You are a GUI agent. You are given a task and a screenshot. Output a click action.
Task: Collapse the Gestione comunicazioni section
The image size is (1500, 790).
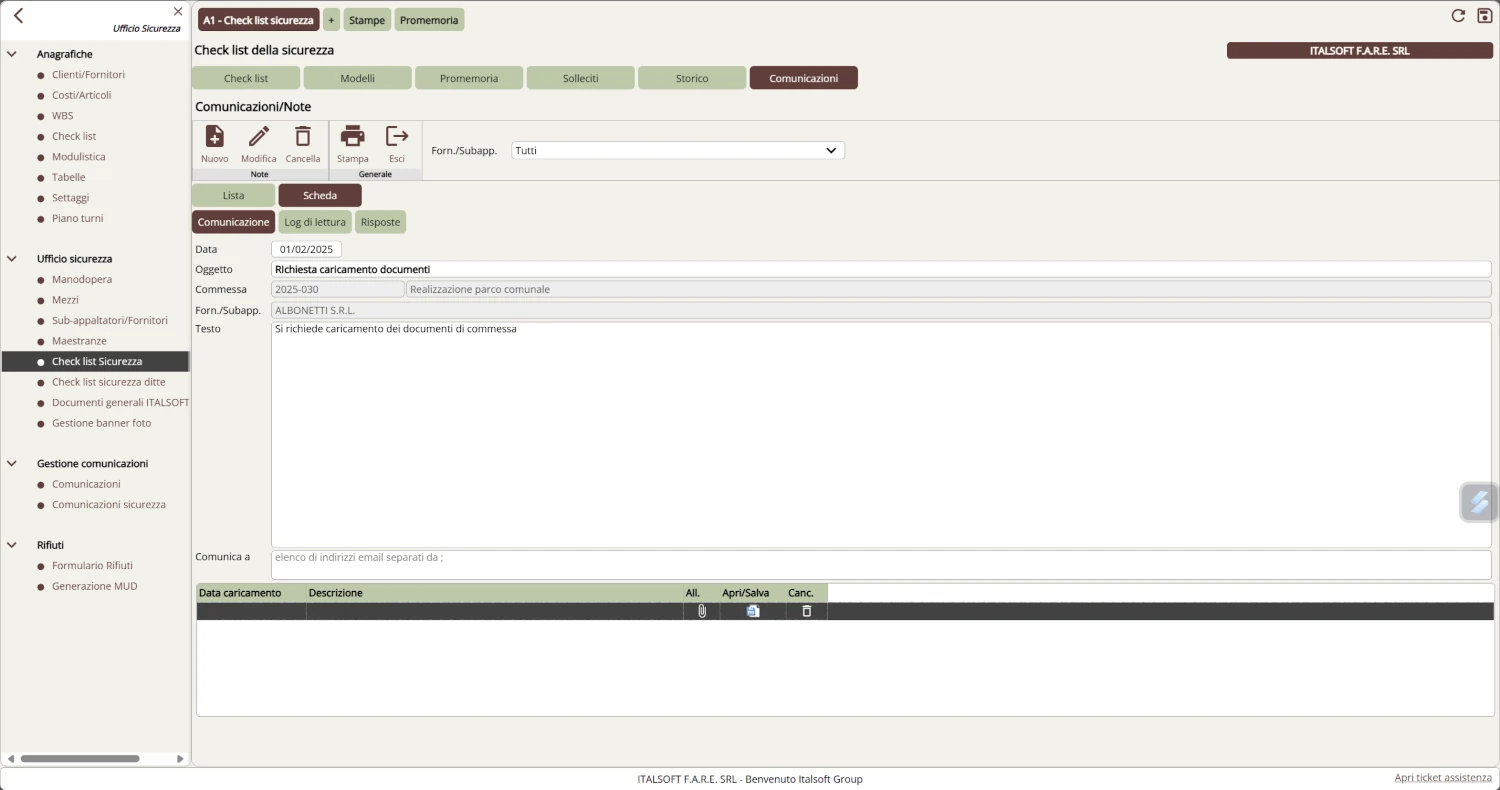coord(12,464)
